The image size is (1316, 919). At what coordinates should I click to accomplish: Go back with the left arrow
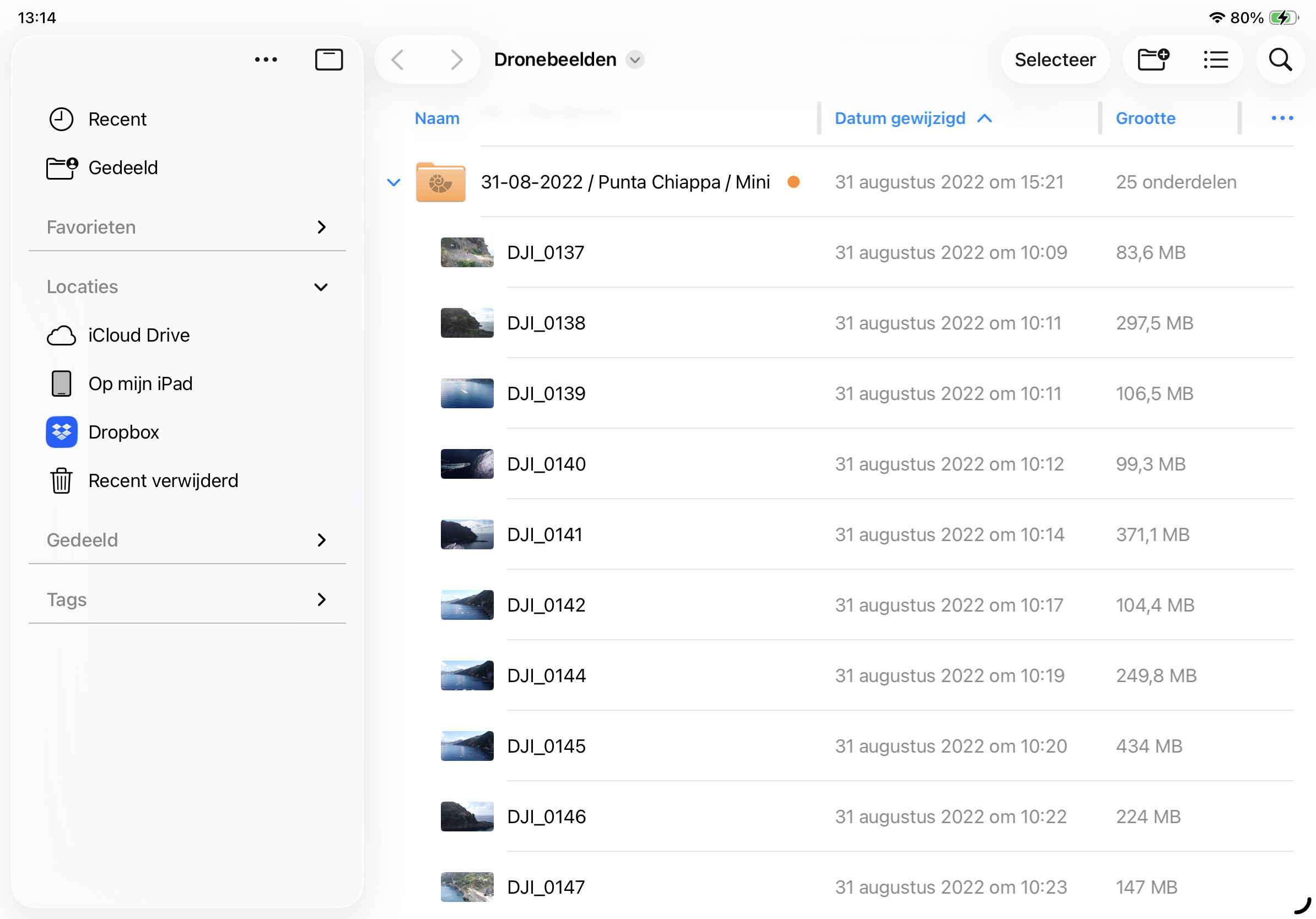pos(398,60)
